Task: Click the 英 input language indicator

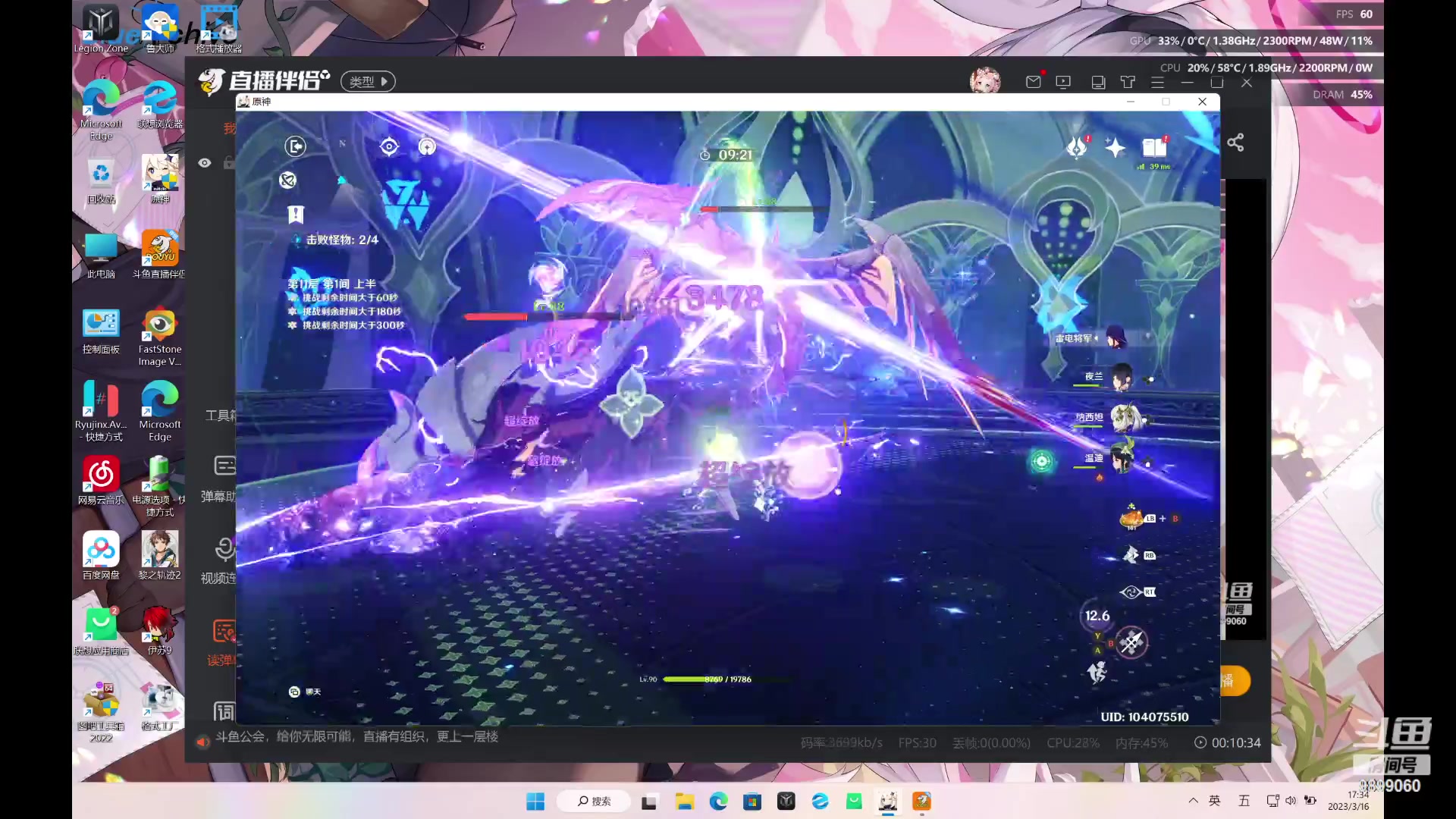Action: coord(1215,801)
